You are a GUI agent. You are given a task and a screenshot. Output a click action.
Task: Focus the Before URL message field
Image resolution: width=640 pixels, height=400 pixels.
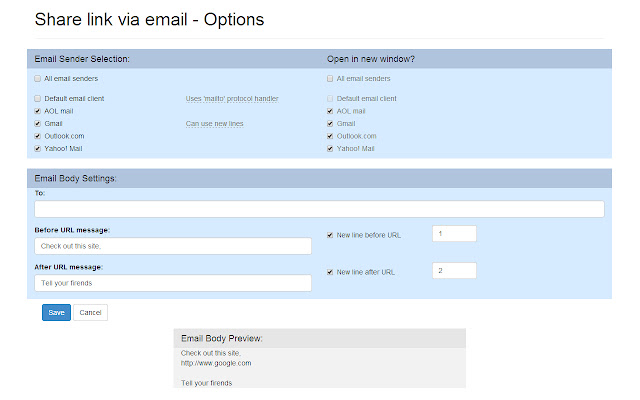(172, 246)
